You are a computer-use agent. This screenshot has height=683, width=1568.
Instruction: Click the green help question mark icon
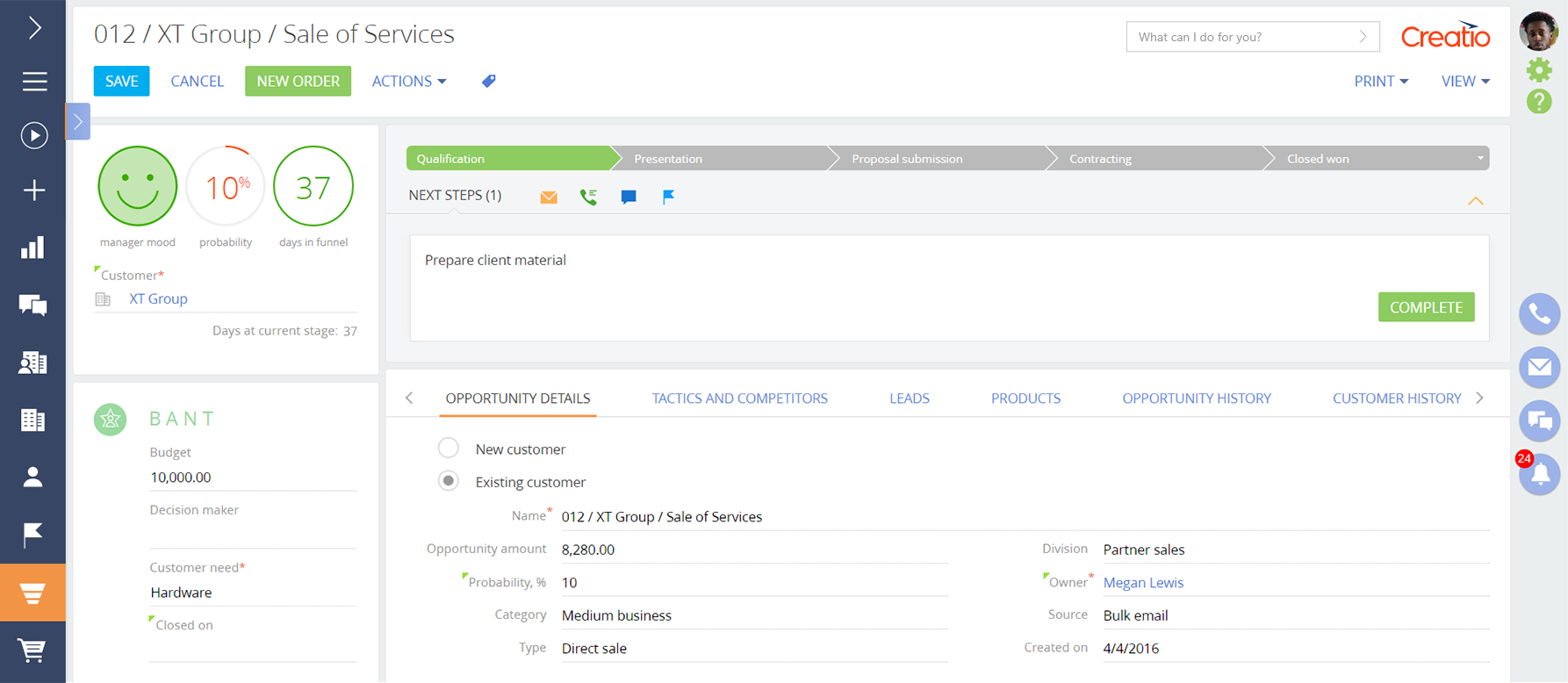click(x=1538, y=102)
